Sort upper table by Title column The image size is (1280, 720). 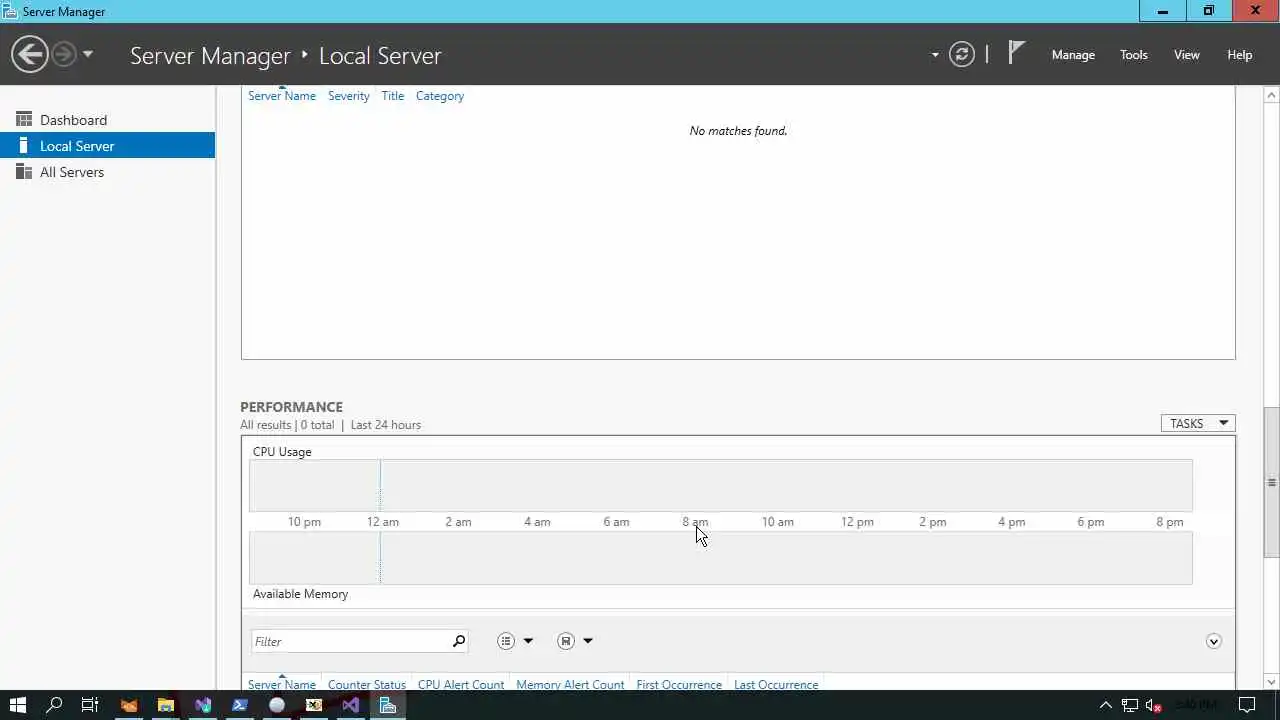point(392,96)
